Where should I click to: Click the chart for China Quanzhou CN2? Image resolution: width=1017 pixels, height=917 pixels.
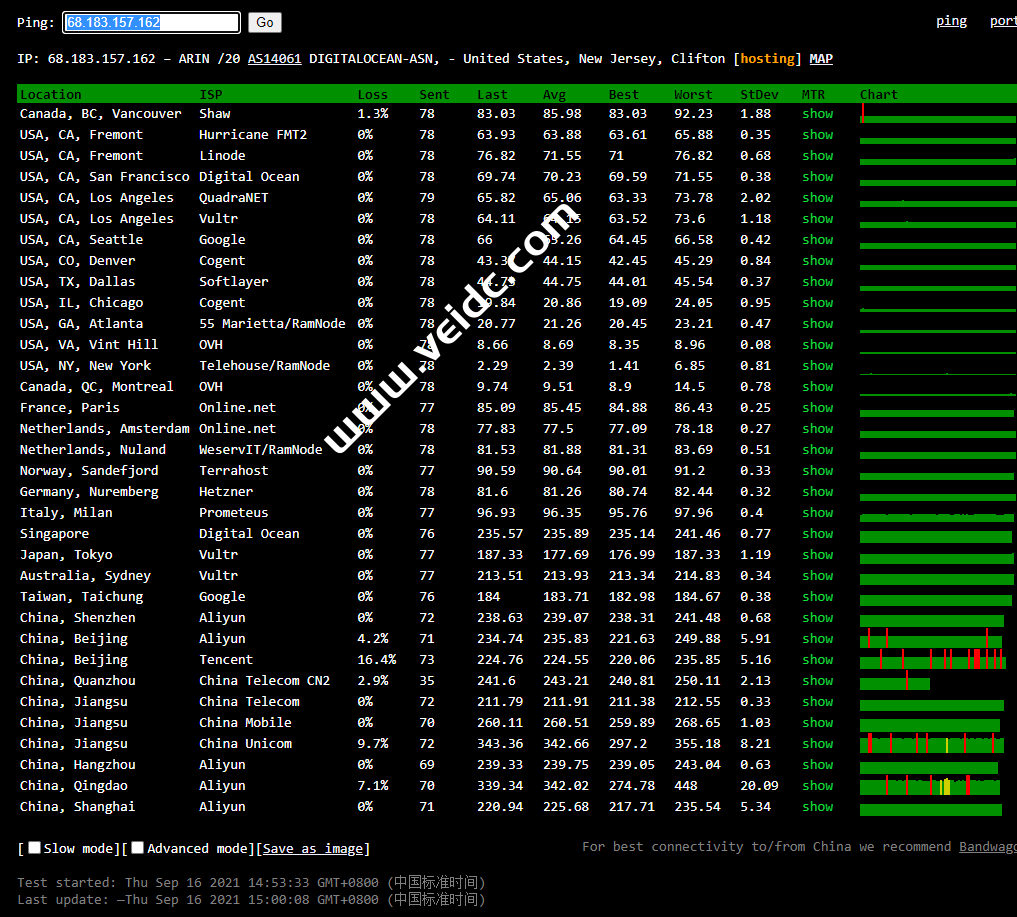pos(895,681)
